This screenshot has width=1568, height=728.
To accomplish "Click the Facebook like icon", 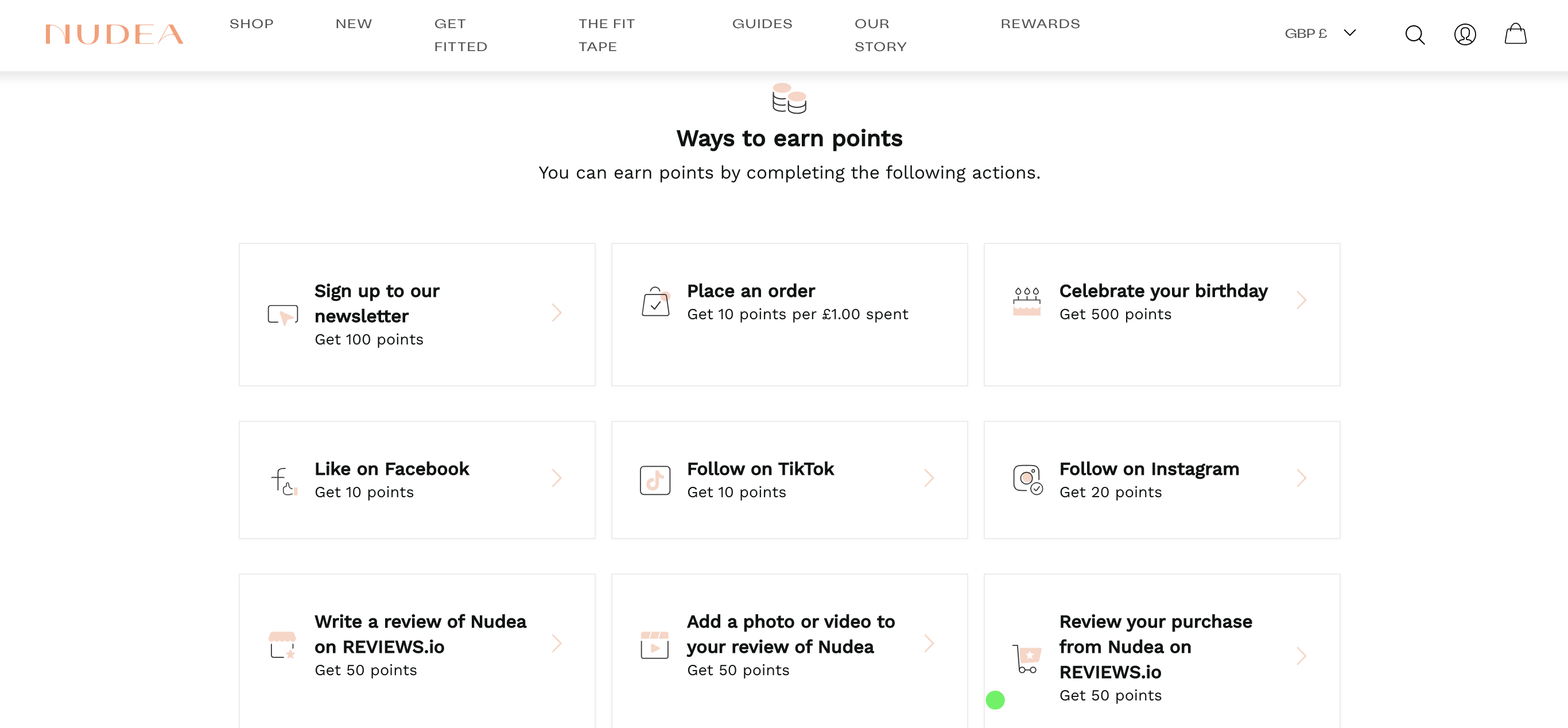I will click(x=284, y=481).
